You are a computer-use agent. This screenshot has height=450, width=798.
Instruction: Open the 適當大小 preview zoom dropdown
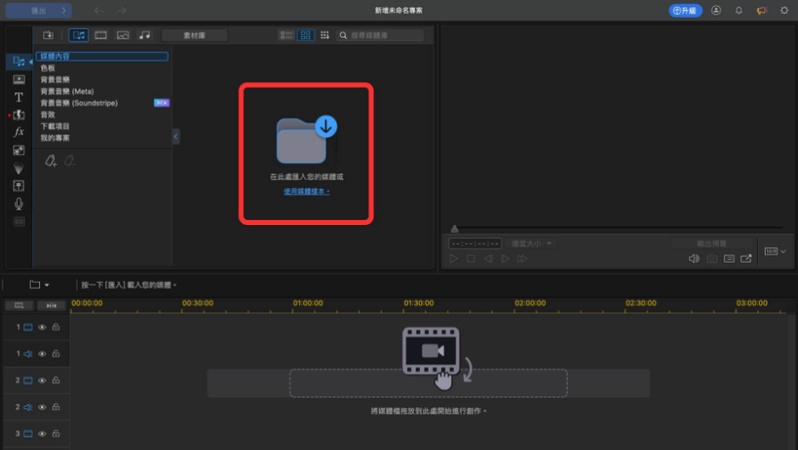[532, 243]
